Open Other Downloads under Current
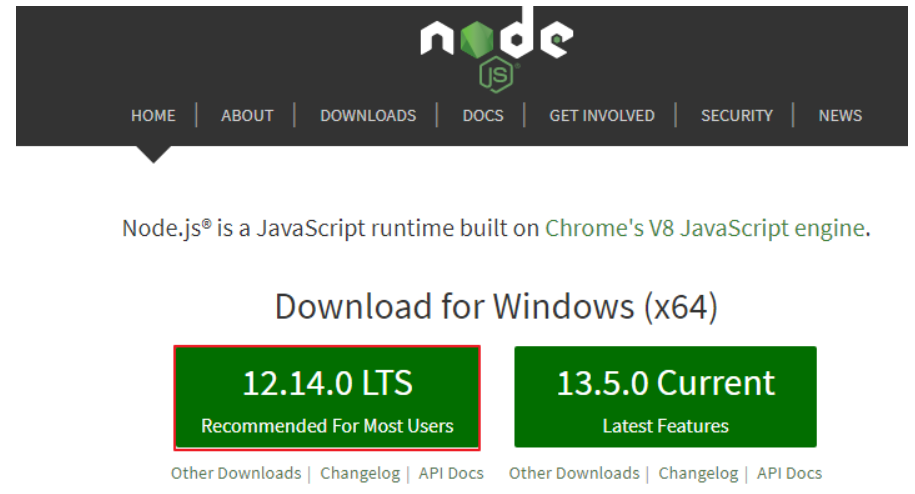915x494 pixels. pos(574,473)
